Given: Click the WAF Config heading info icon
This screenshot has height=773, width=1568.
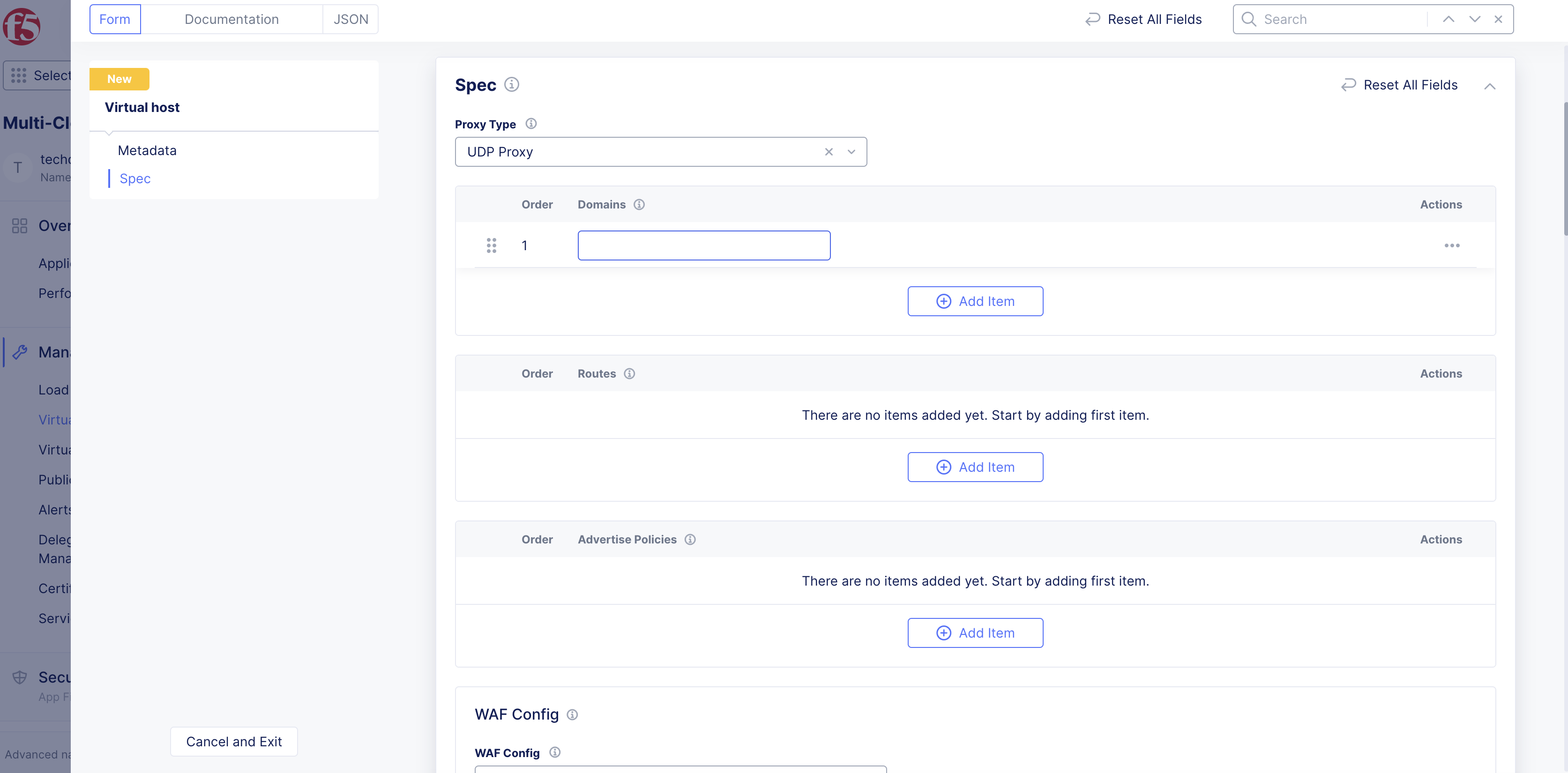Looking at the screenshot, I should (x=572, y=714).
